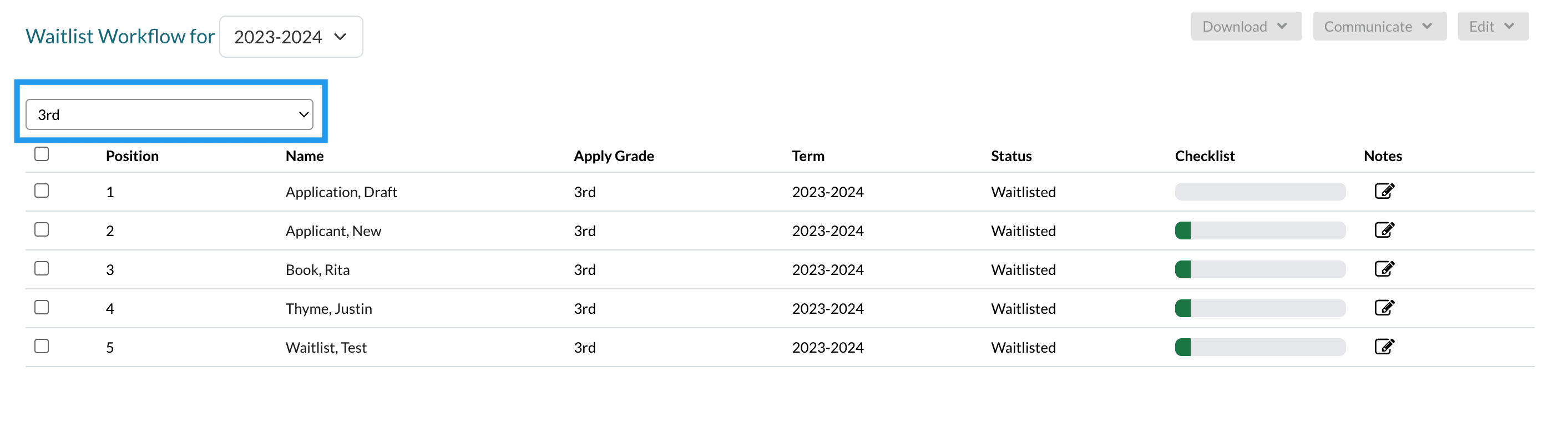Expand the Communicate menu

tap(1379, 27)
